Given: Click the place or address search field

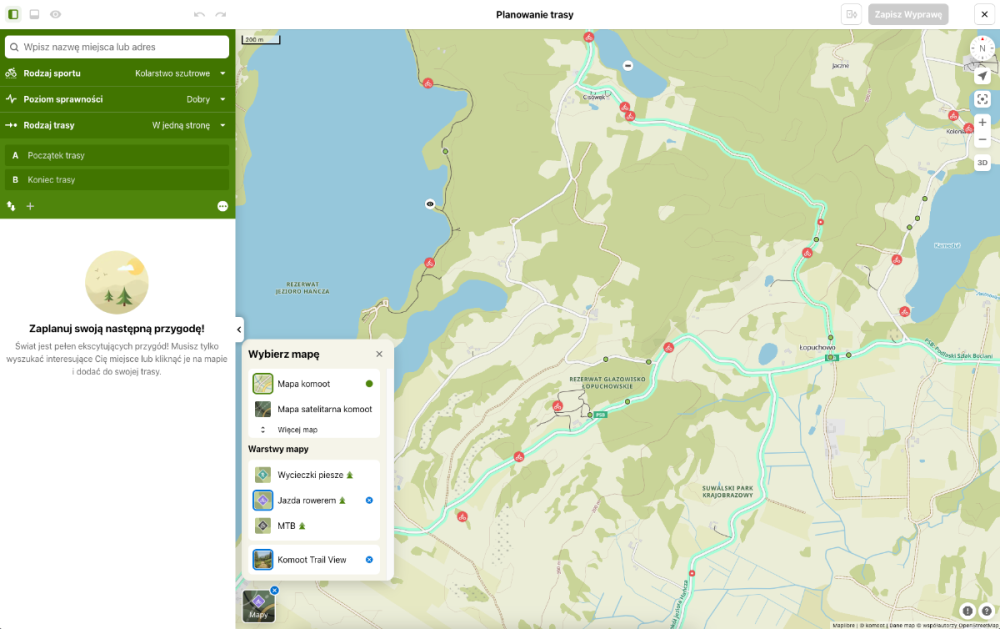Looking at the screenshot, I should (117, 47).
